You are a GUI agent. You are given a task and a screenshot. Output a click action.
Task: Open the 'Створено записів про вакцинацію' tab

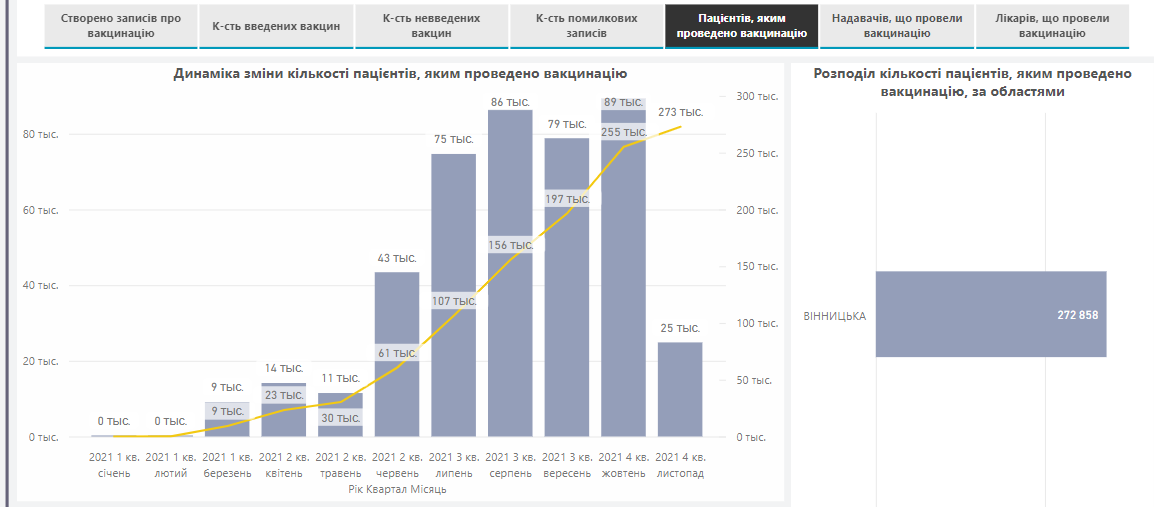click(x=120, y=26)
